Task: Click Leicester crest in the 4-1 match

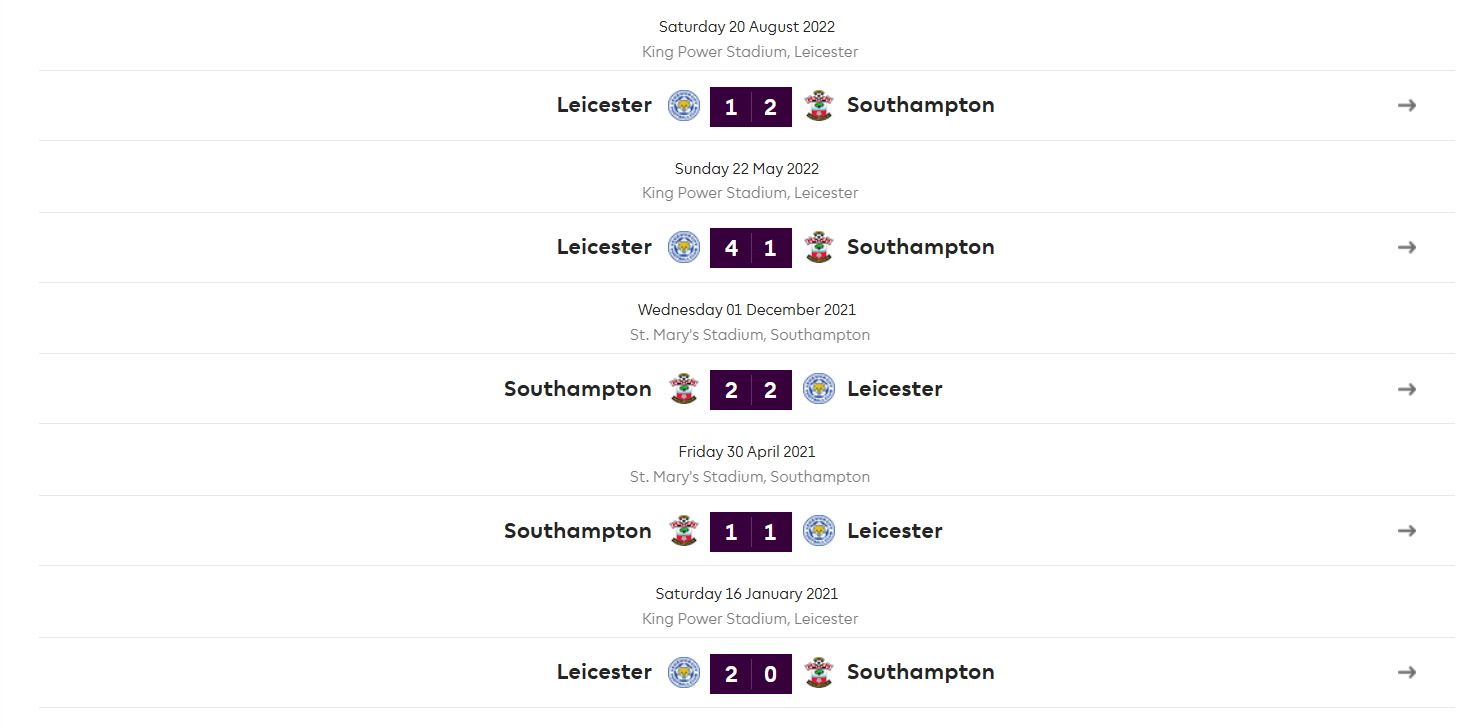Action: click(684, 247)
